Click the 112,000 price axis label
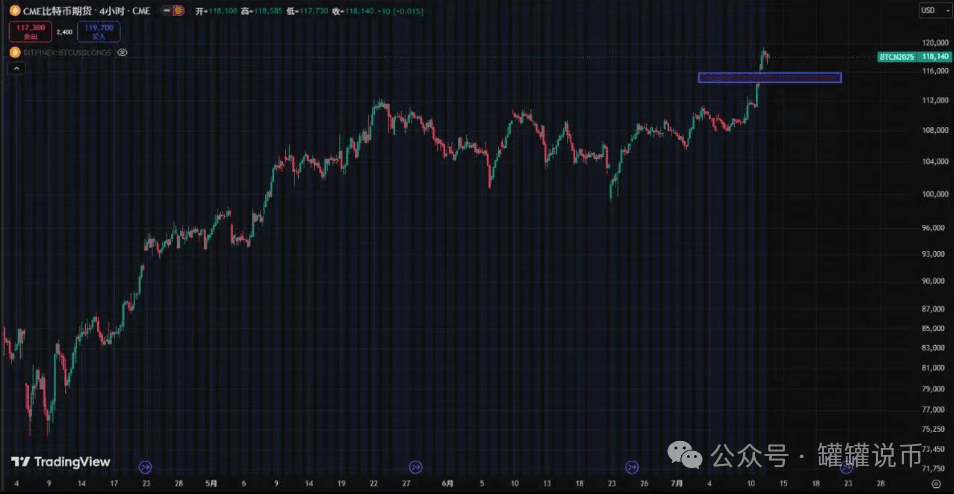Image resolution: width=954 pixels, height=494 pixels. (936, 100)
